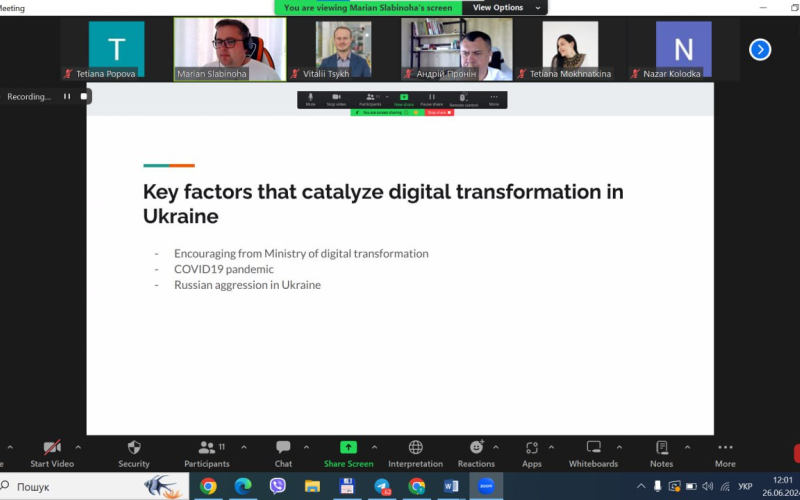Viewport: 800px width, 500px height.
Task: Click New share in the shared screen toolbar
Action: point(404,99)
